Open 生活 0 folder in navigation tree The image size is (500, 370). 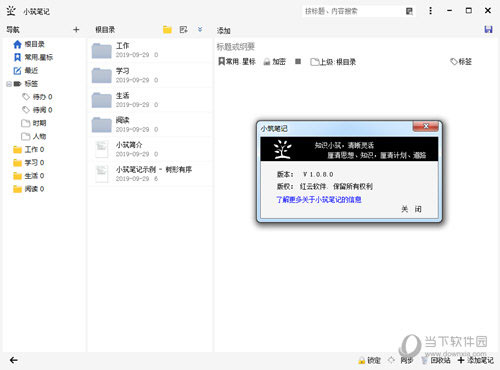[28, 176]
